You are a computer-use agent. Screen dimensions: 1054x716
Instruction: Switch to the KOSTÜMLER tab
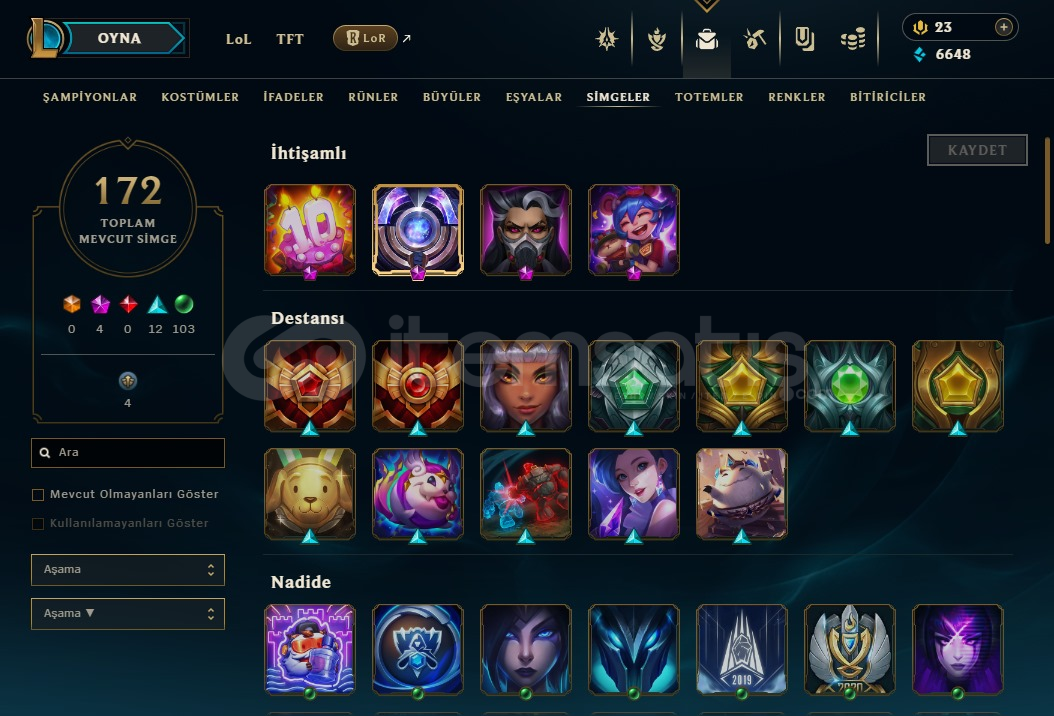[x=200, y=97]
